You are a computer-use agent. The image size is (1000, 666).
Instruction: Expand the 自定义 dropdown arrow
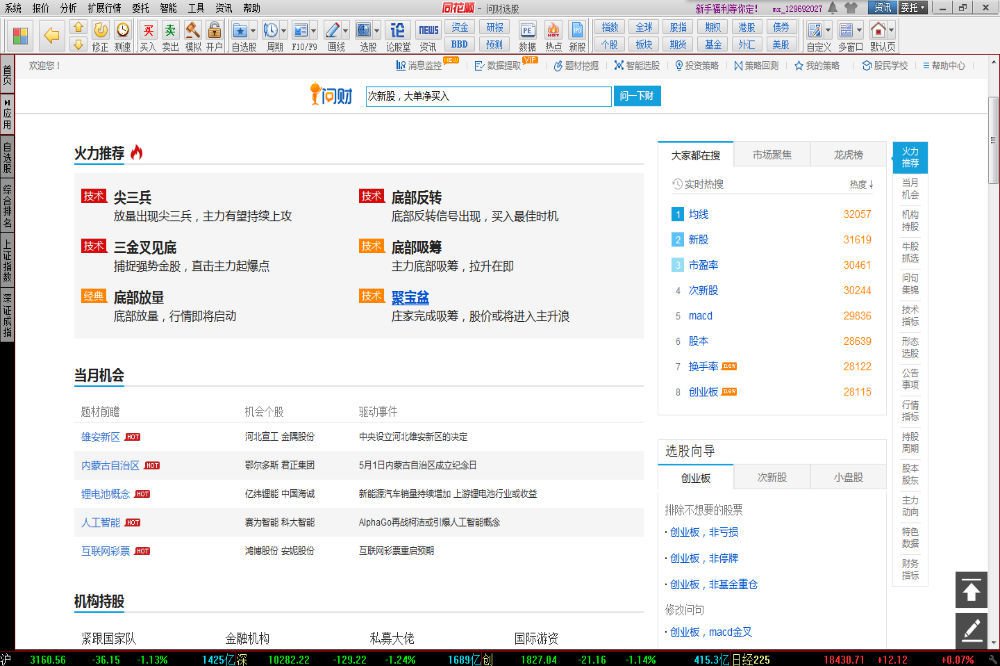pyautogui.click(x=828, y=30)
